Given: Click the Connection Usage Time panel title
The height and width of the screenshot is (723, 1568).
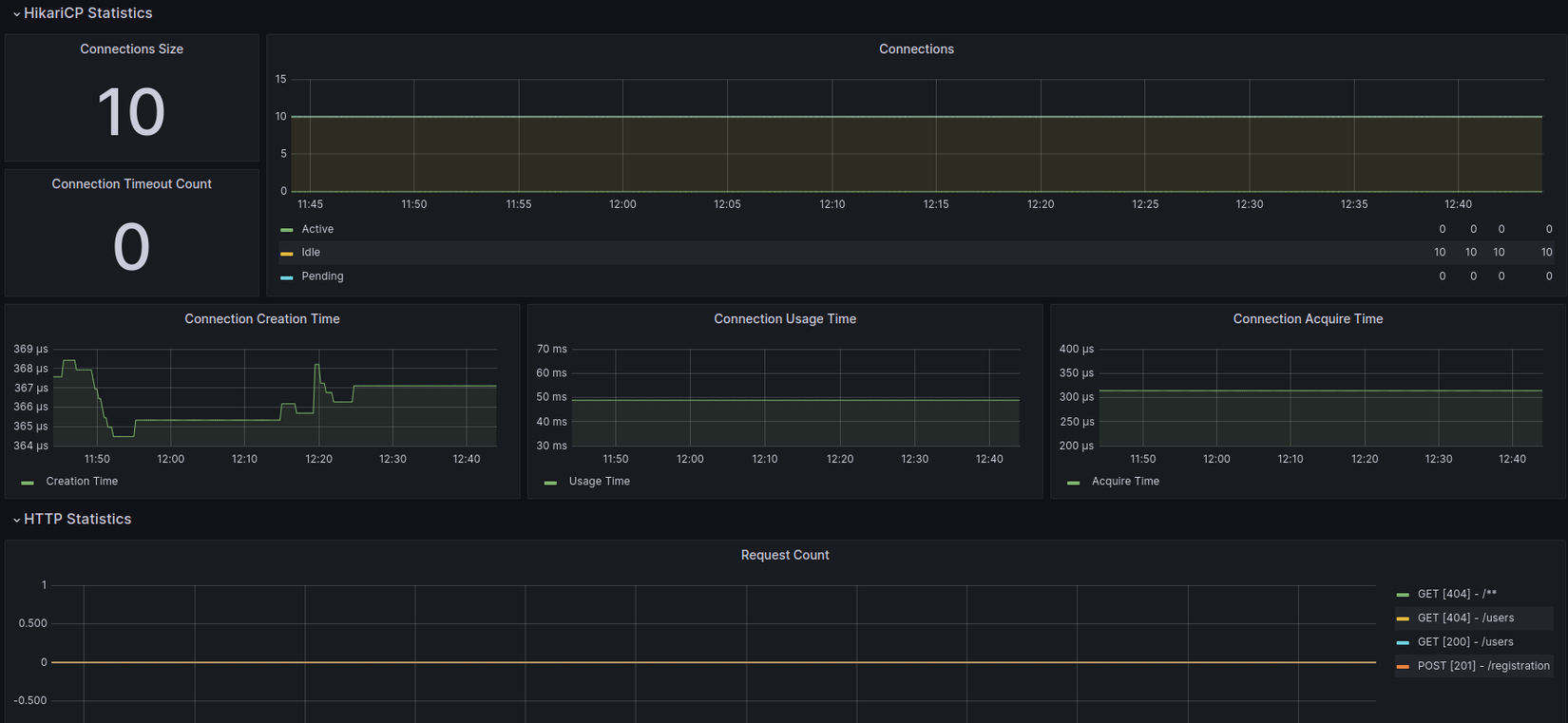Looking at the screenshot, I should coord(784,319).
